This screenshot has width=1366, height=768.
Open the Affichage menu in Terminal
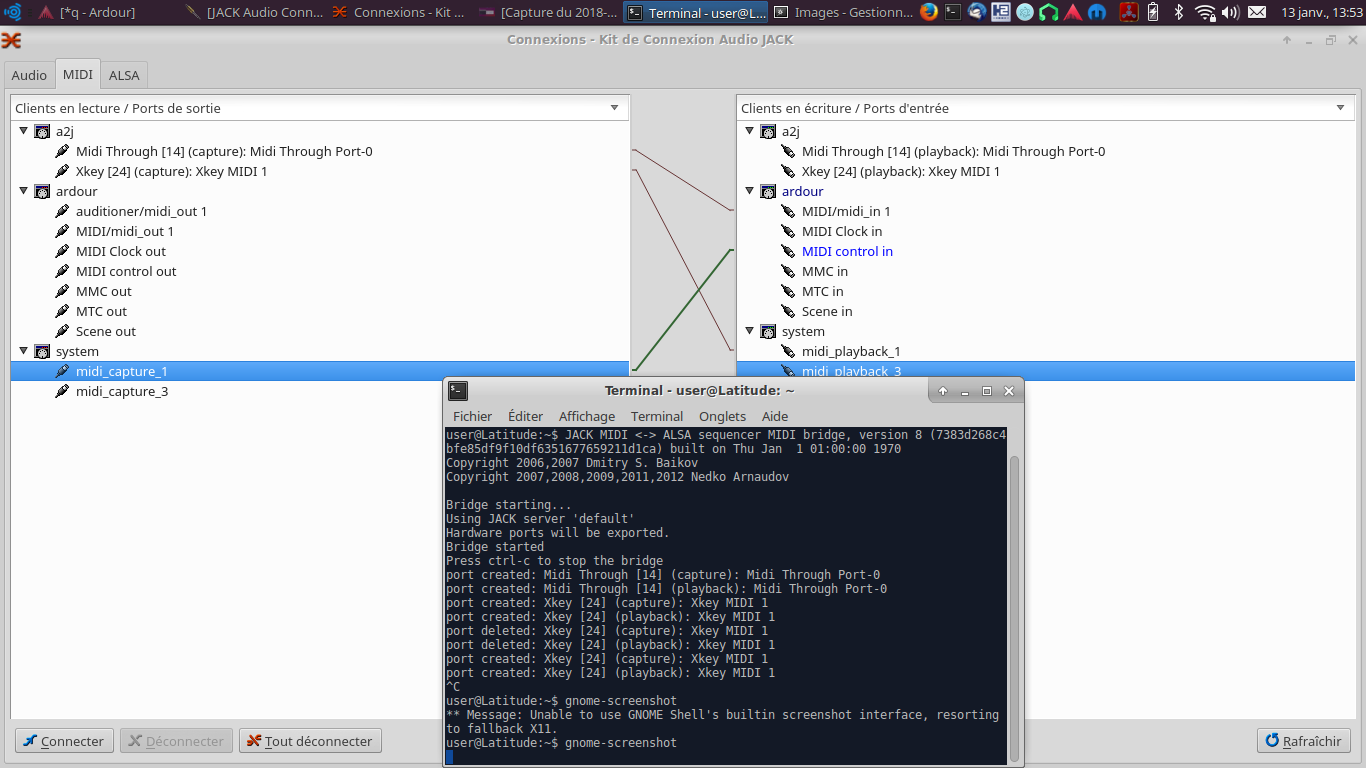point(587,416)
